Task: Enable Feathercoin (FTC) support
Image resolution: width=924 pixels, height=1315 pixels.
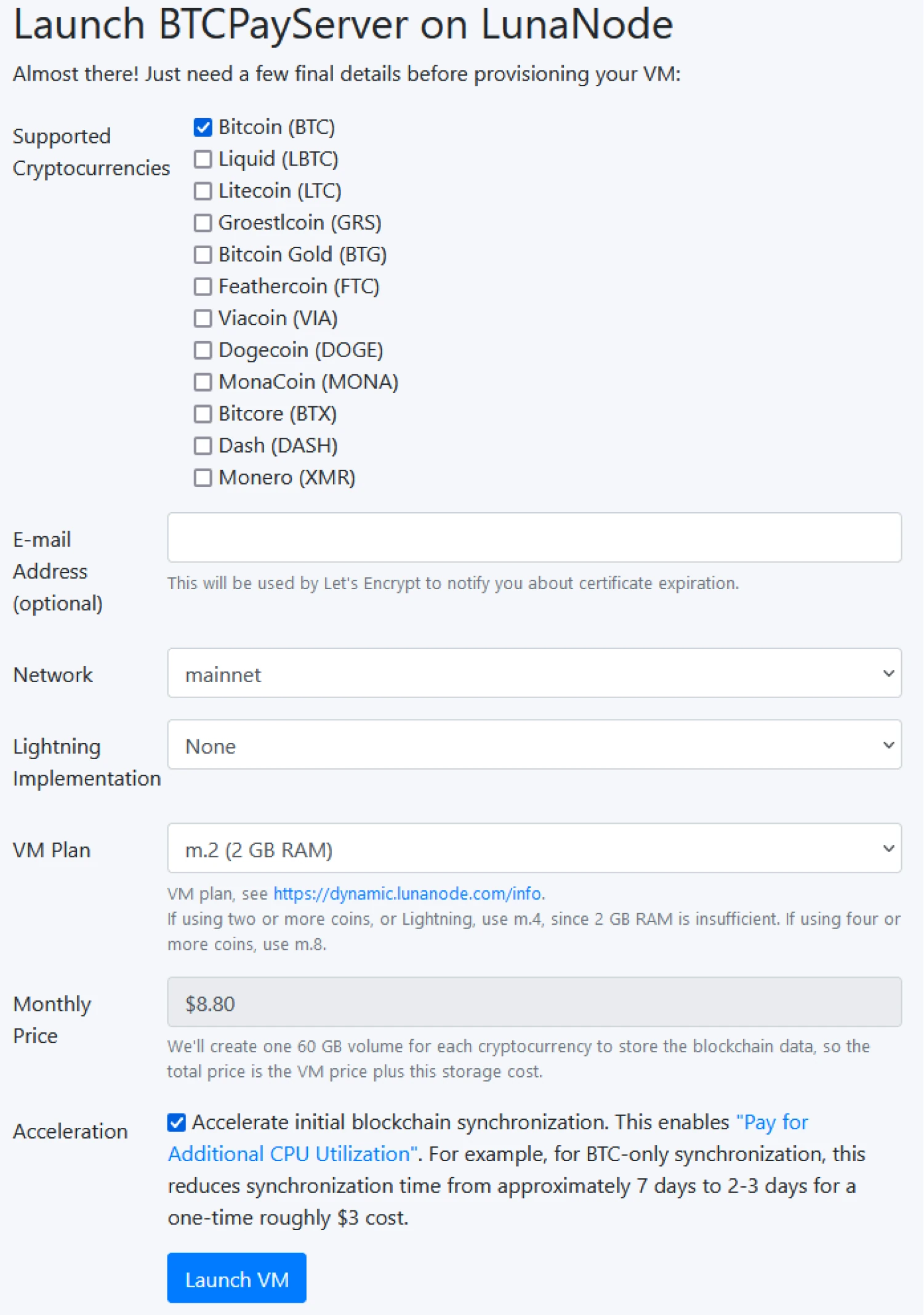Action: pos(203,286)
